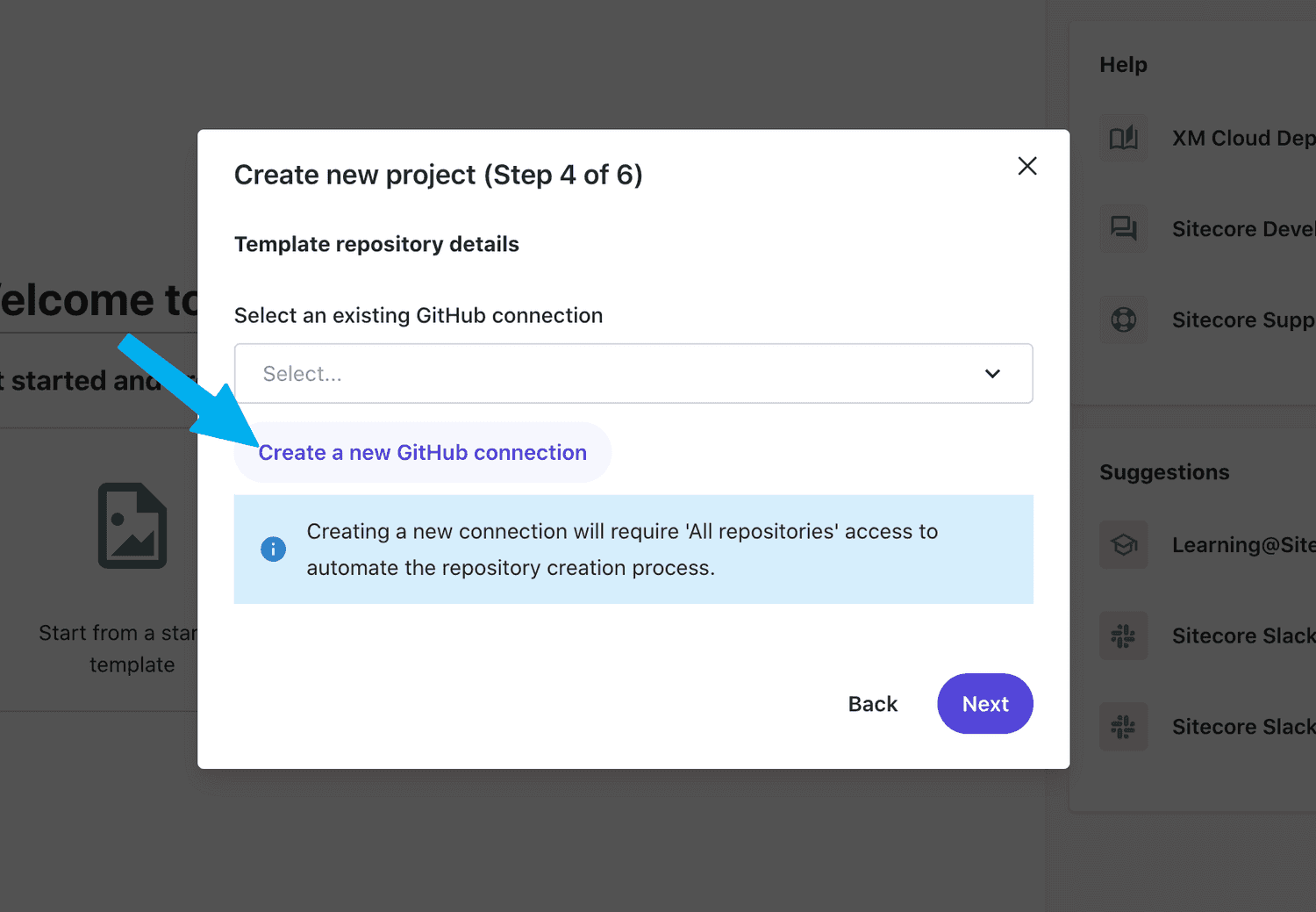Open Learning@Sitecore suggestion text

[1243, 545]
